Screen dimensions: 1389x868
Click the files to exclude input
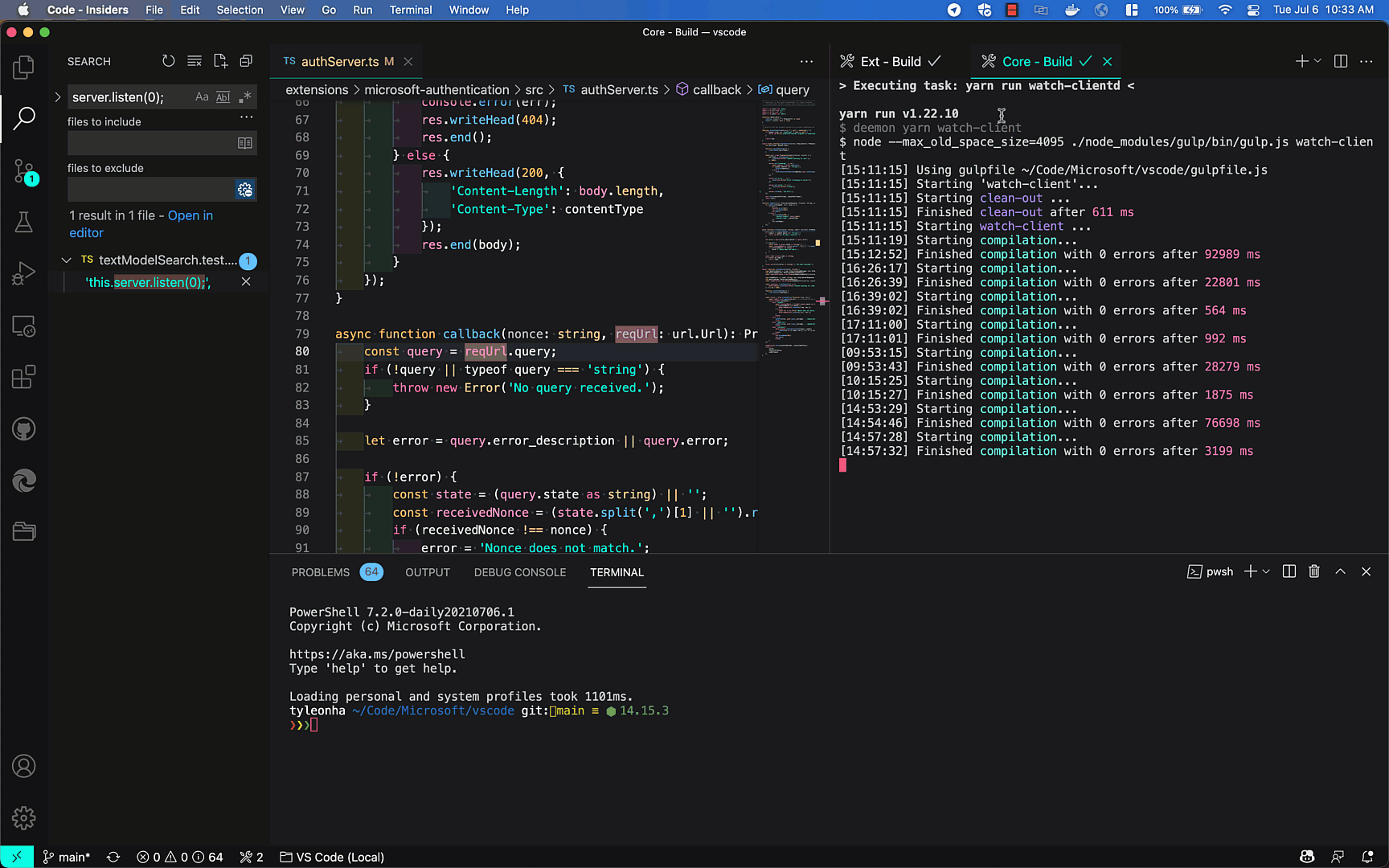point(151,190)
